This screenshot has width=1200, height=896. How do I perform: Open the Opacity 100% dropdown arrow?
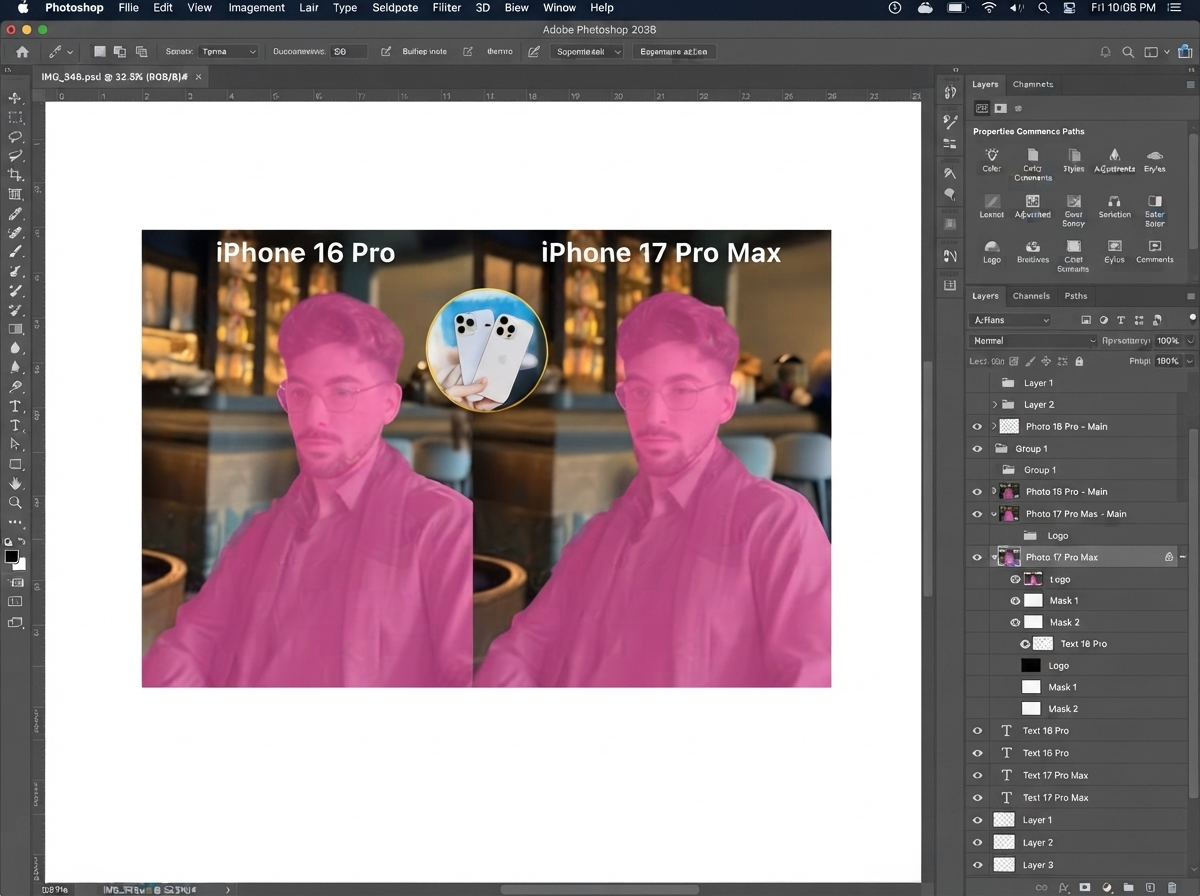[x=1190, y=341]
